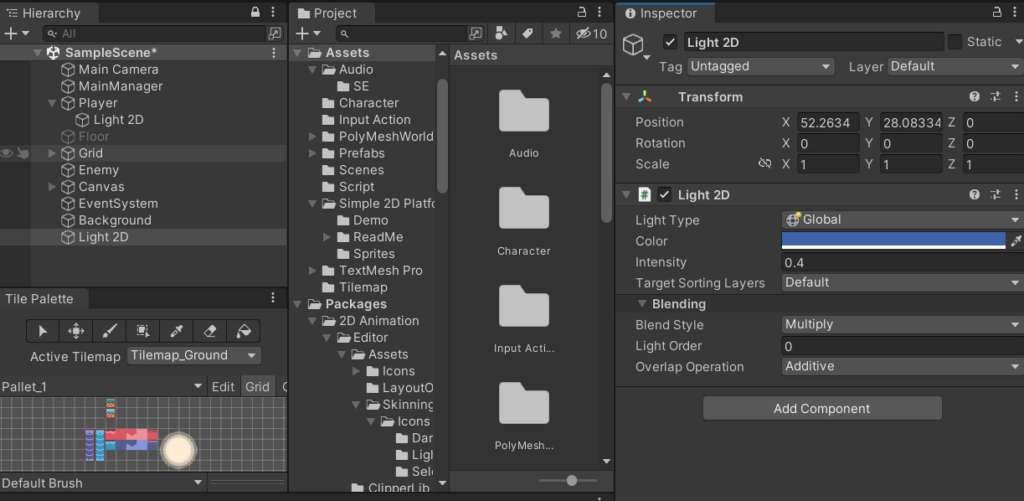1024x501 pixels.
Task: Pick the eyedropper Picker tool in Tile Palette
Action: point(176,331)
